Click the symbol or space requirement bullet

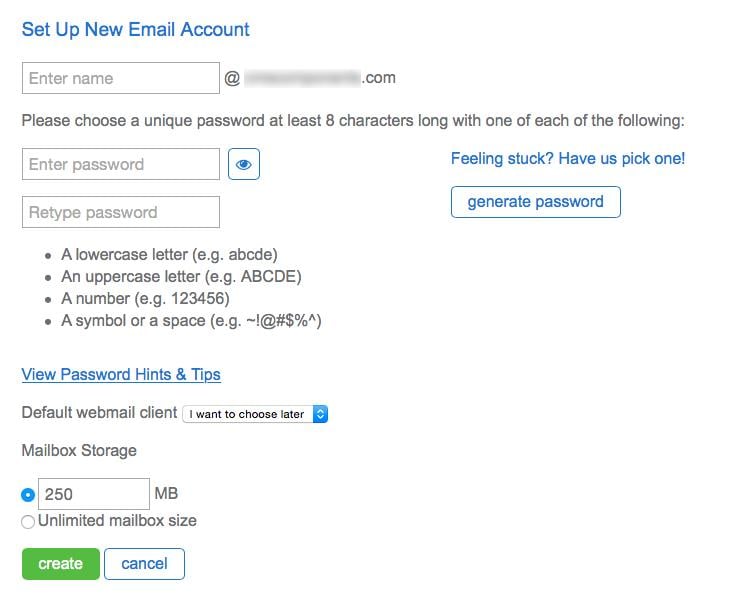[x=191, y=321]
